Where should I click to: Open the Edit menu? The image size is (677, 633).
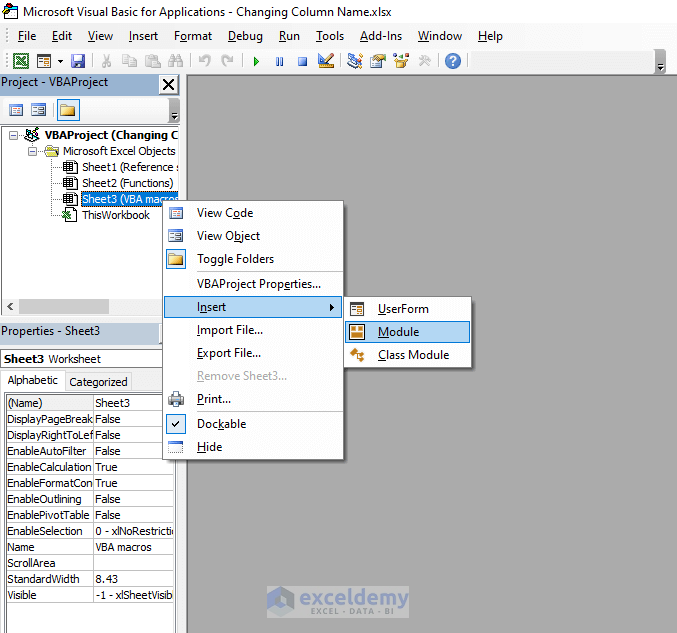tap(62, 36)
